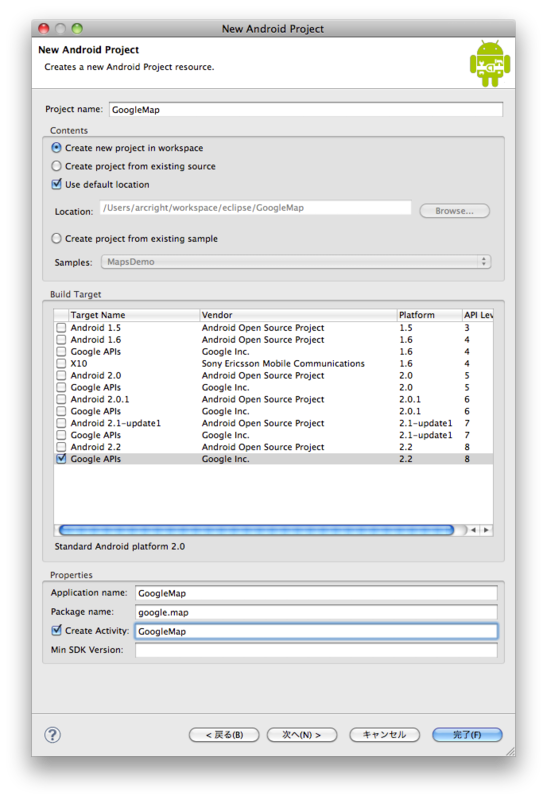Check the Android 1.5 target
This screenshot has height=800, width=547.
coord(61,328)
